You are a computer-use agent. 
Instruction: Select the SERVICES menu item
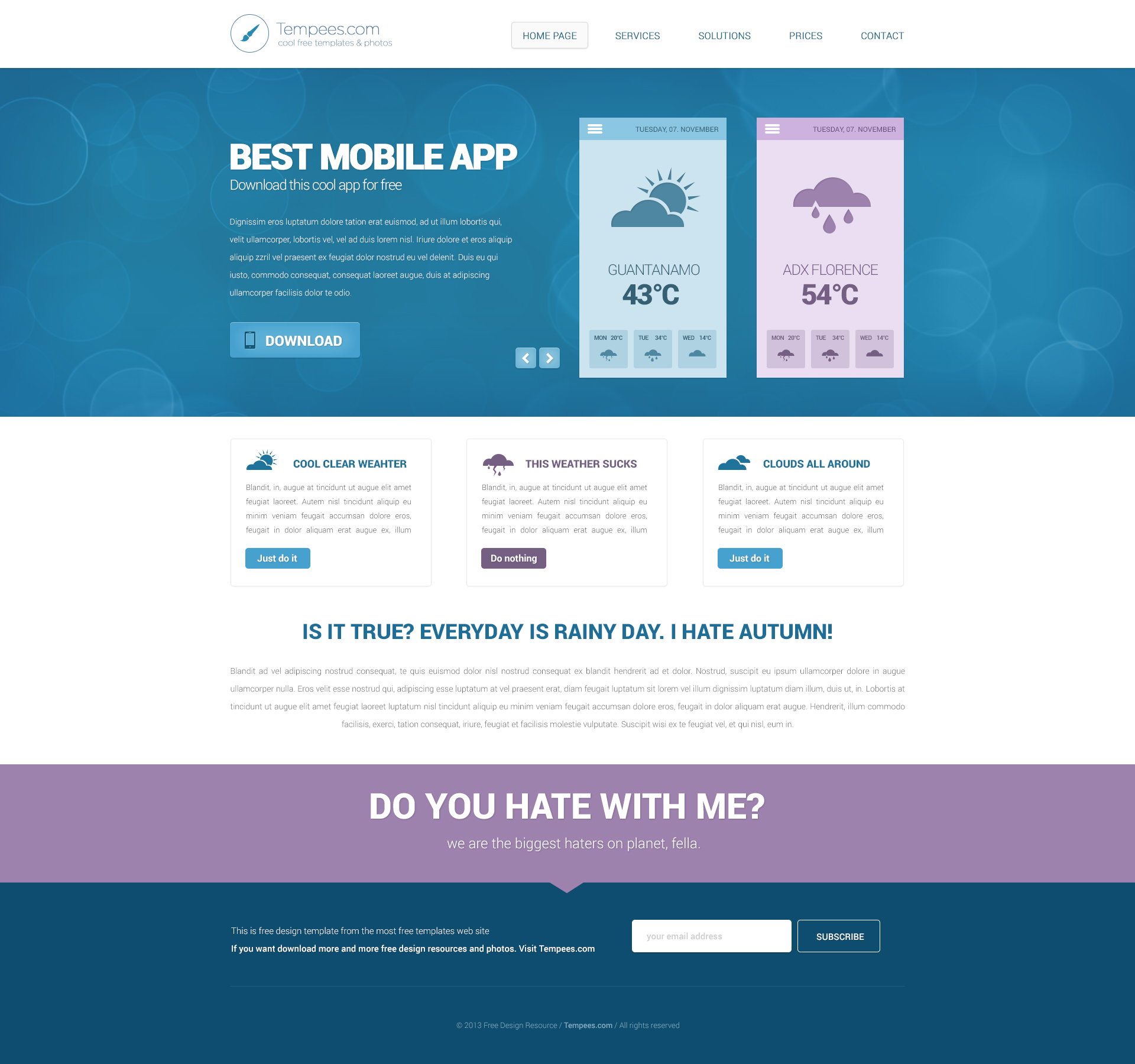[x=637, y=35]
